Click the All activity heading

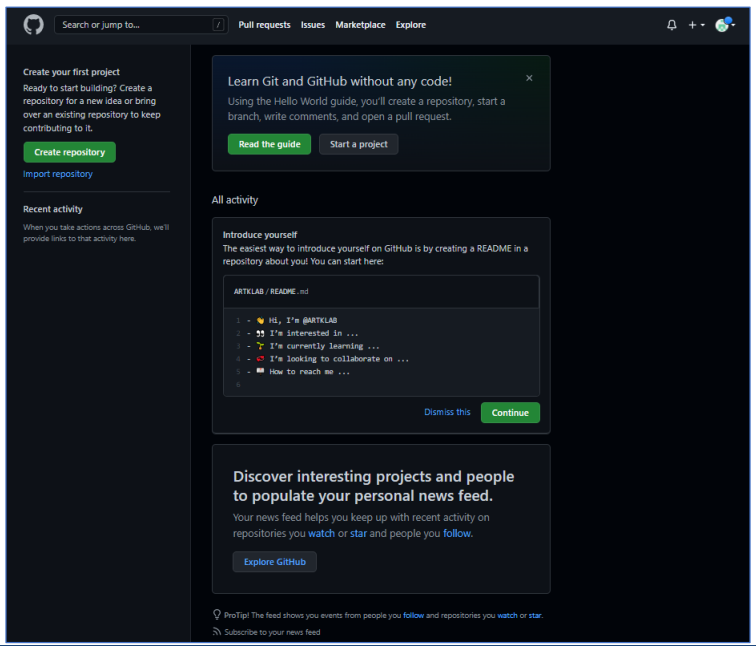tap(235, 200)
